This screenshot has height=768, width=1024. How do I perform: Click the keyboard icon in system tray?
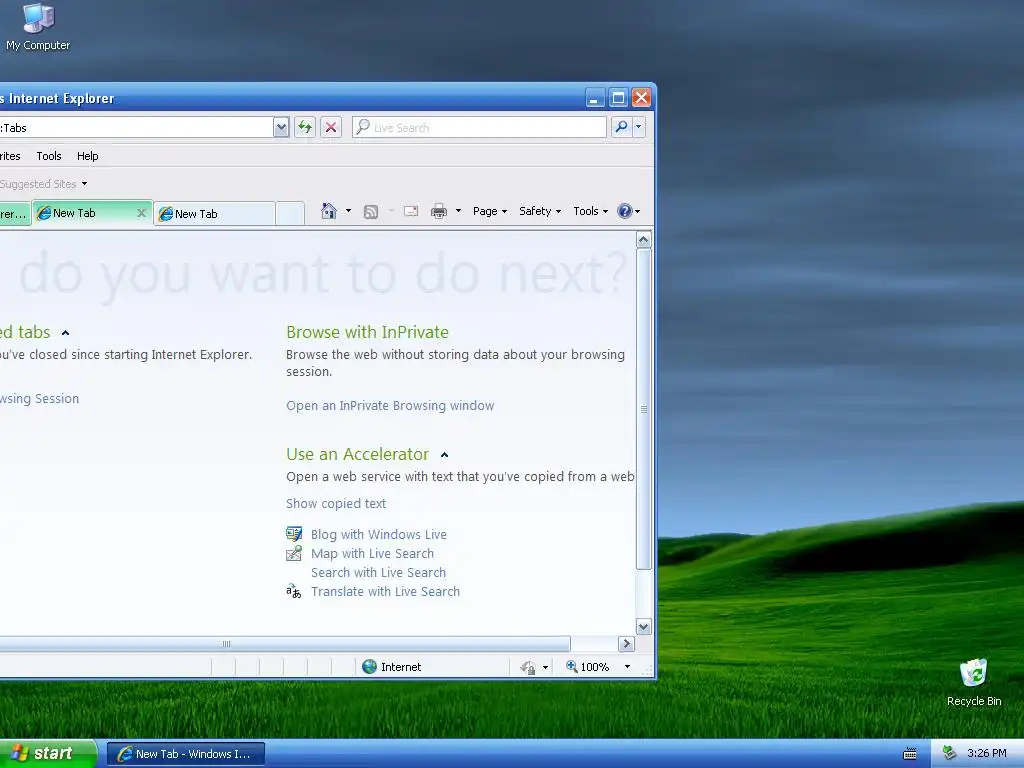coord(910,754)
